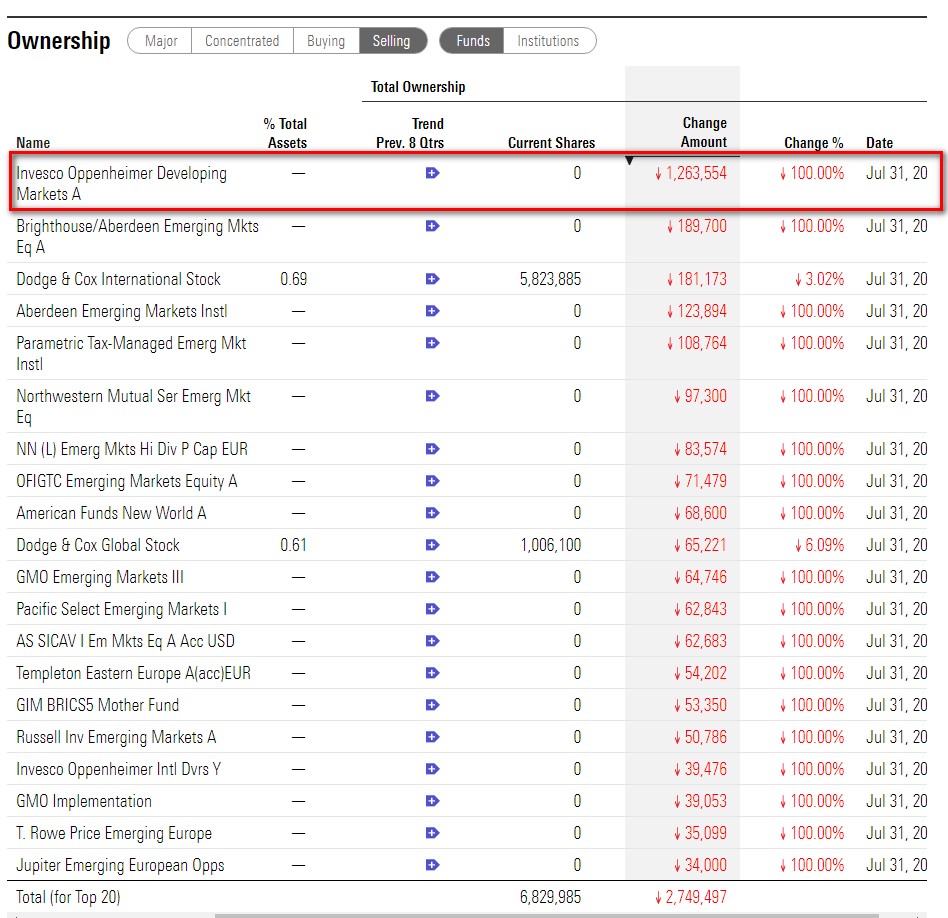
Task: Open Northwestern Mutual Ser Emerg Mkt Eq
Action: pos(134,406)
